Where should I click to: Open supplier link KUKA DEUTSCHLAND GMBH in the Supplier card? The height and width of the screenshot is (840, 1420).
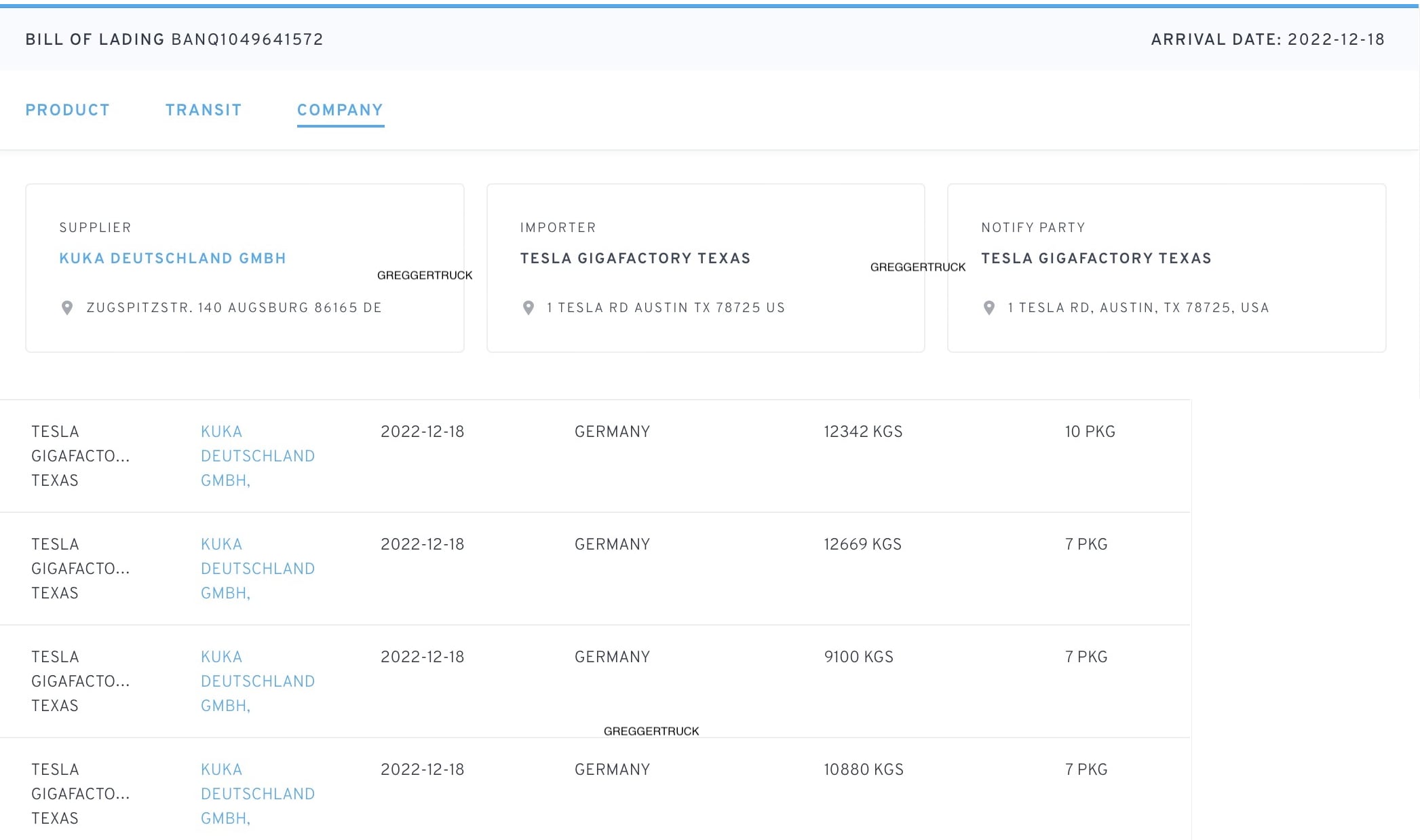tap(172, 259)
